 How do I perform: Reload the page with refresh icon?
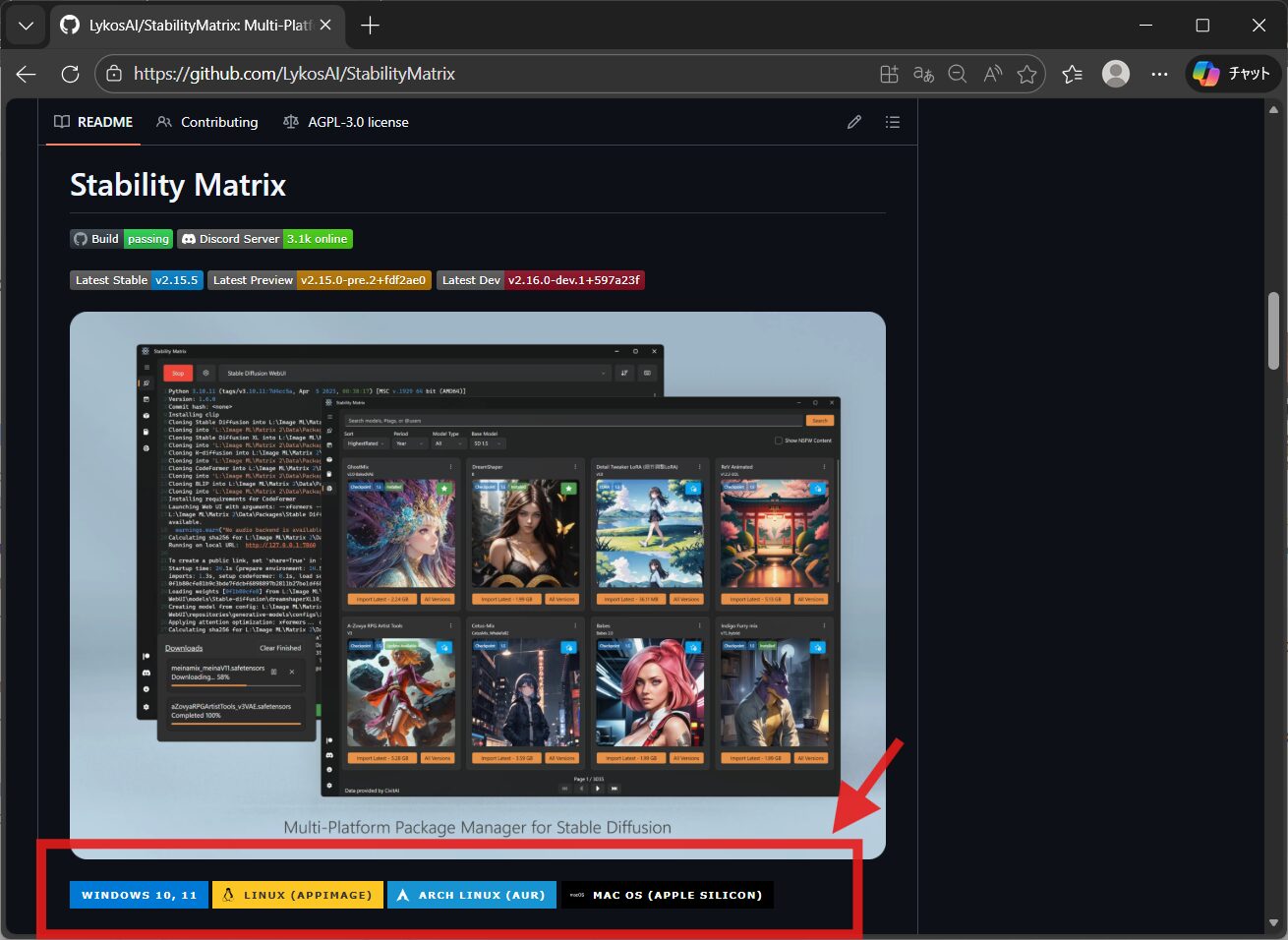70,74
